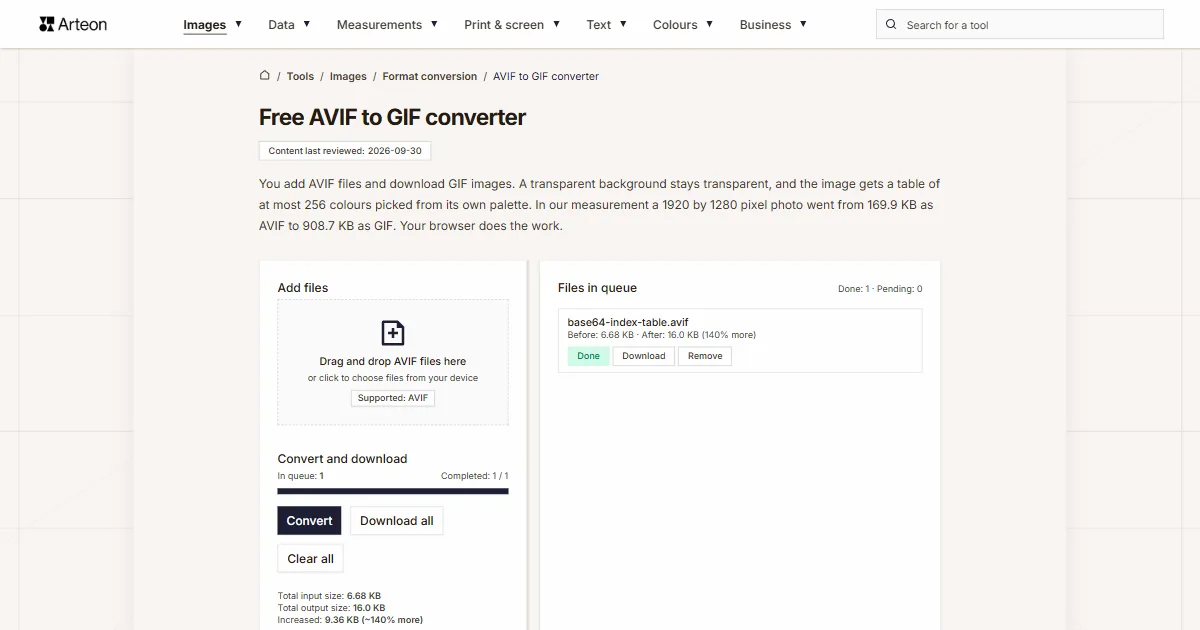The height and width of the screenshot is (630, 1200).
Task: Click the Content last reviewed date badge
Action: click(345, 151)
